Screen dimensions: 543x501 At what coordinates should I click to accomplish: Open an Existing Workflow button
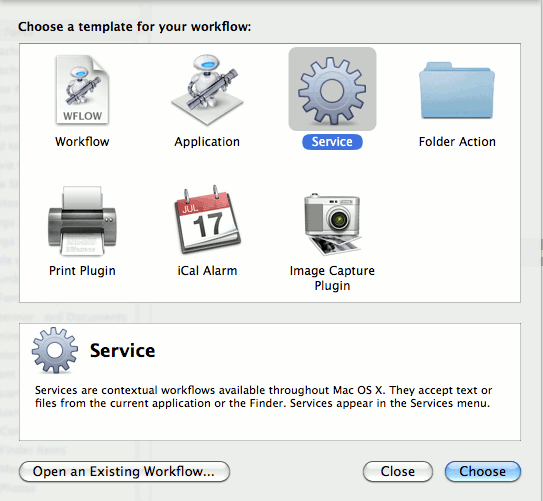[x=124, y=472]
